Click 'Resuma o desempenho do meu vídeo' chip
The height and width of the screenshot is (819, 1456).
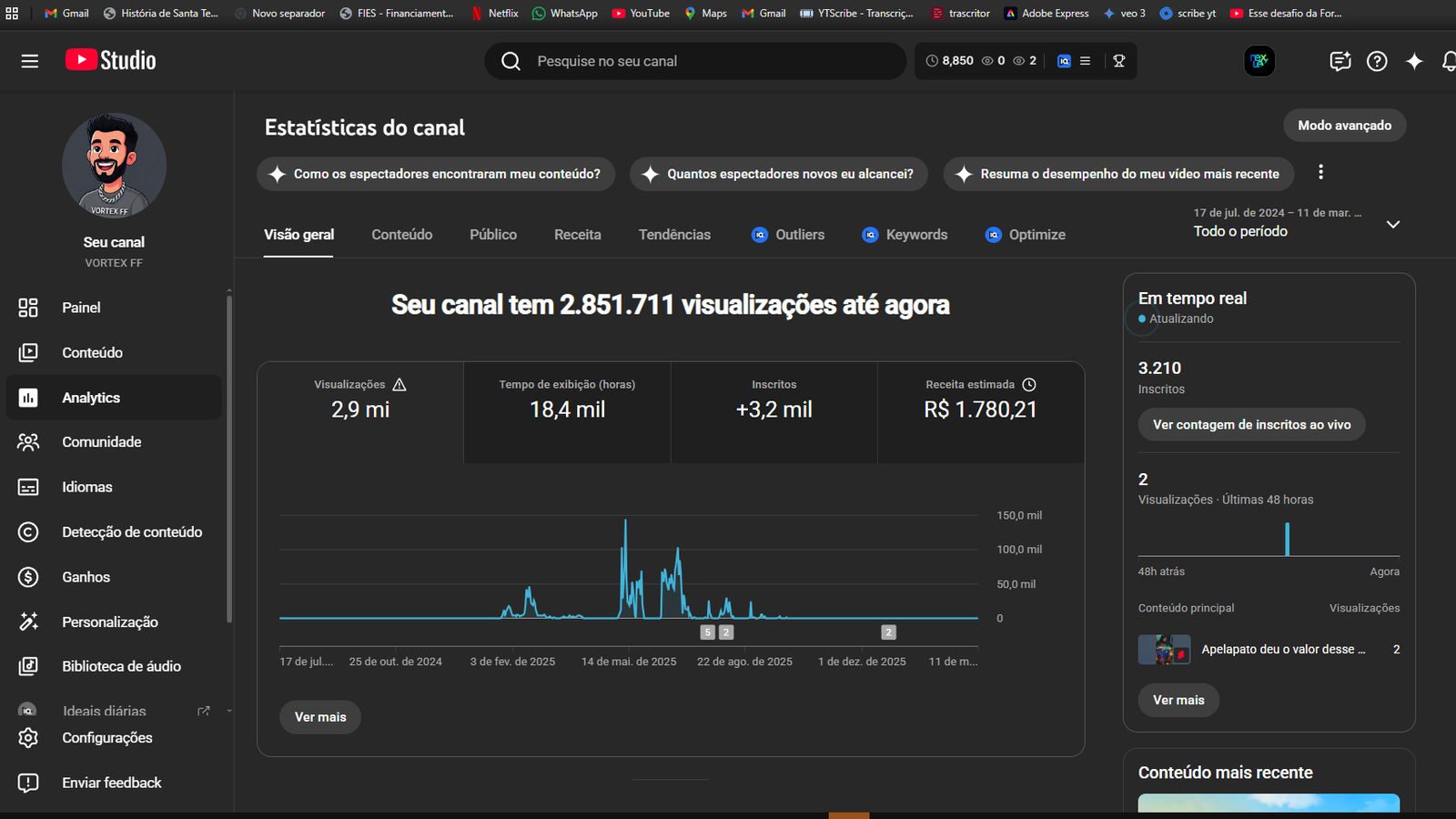(1118, 174)
